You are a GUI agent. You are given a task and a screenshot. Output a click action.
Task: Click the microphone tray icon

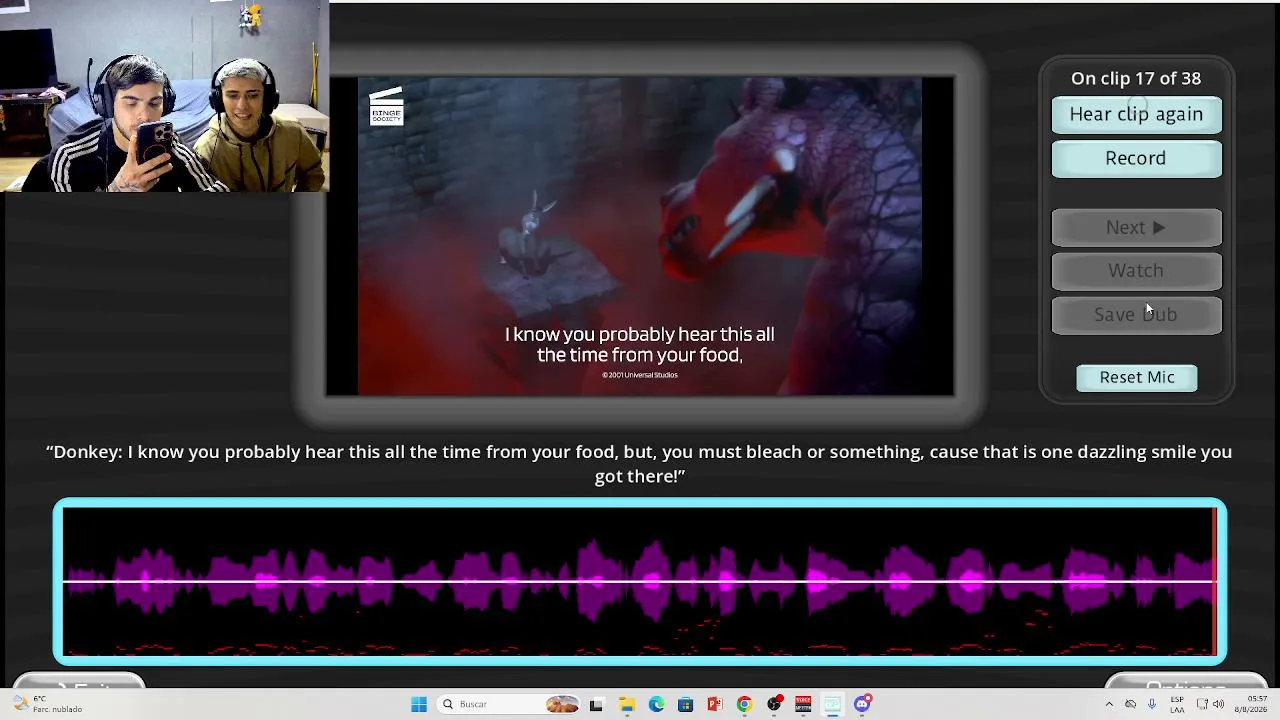click(x=1152, y=704)
